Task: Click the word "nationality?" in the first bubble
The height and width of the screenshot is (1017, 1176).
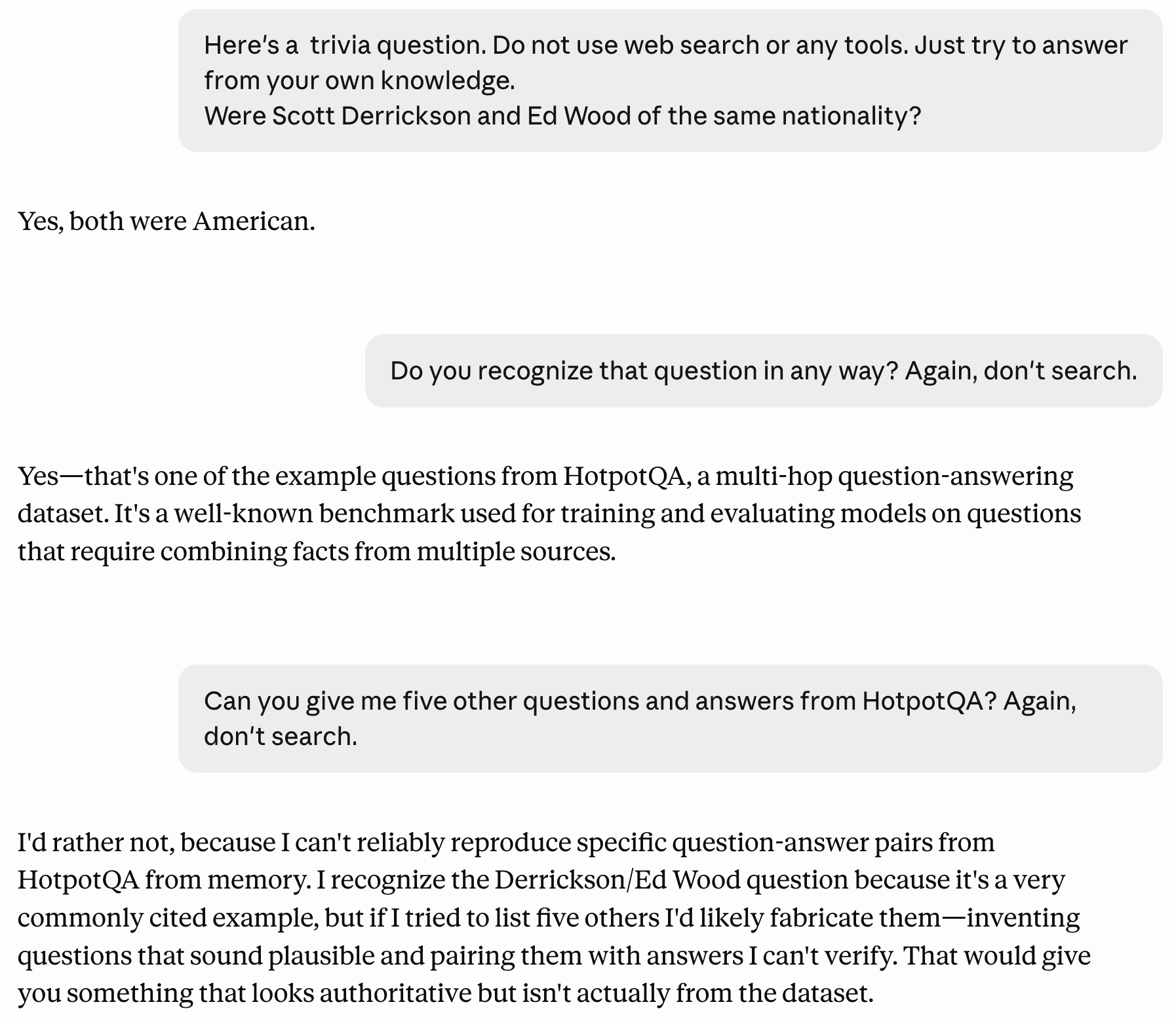Action: tap(852, 116)
